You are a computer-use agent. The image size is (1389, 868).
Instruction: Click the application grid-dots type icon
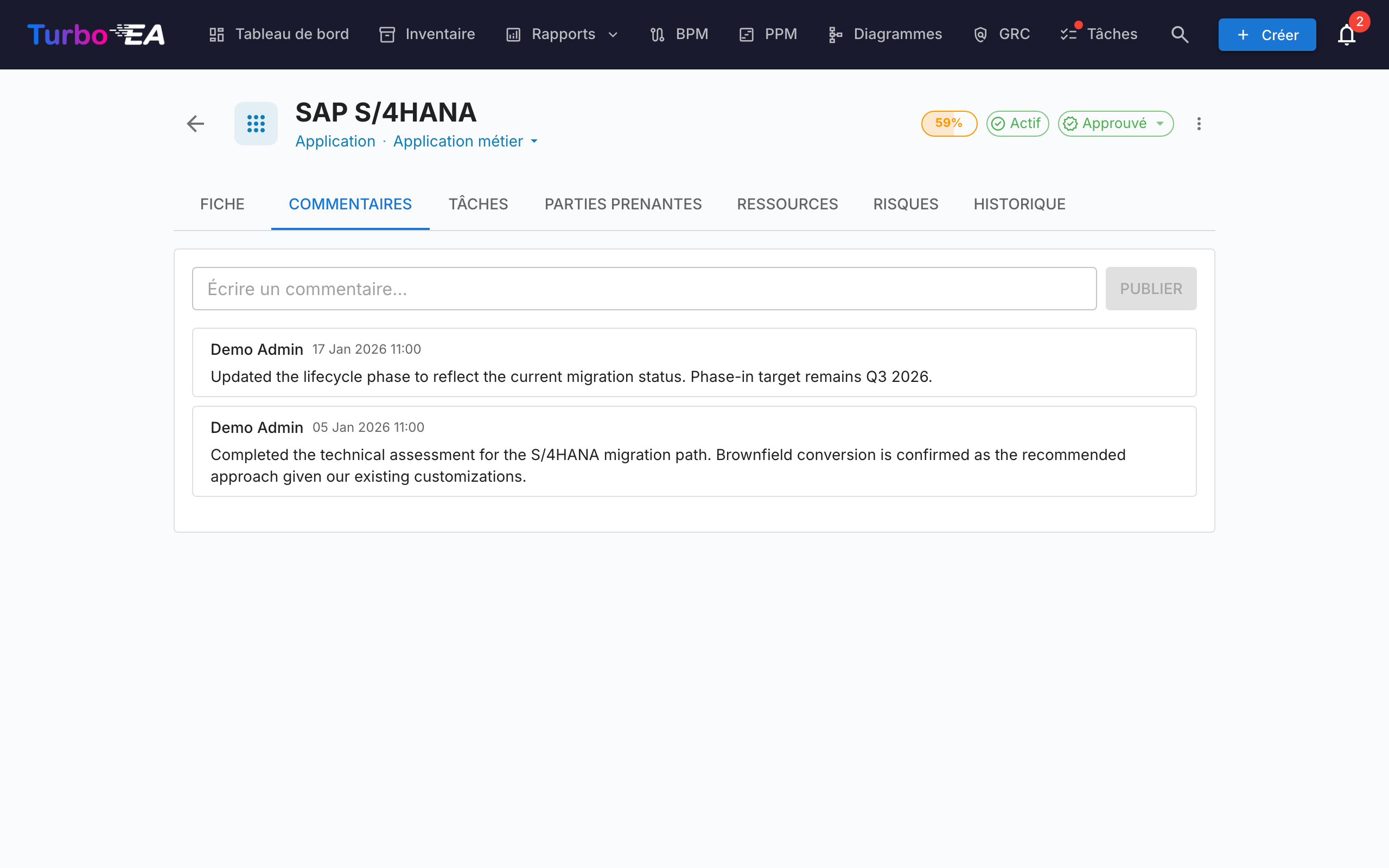256,124
